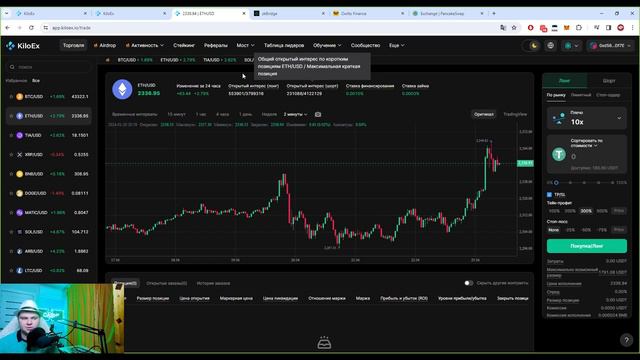The width and height of the screenshot is (640, 360).
Task: Click the market search field
Action: point(49,67)
